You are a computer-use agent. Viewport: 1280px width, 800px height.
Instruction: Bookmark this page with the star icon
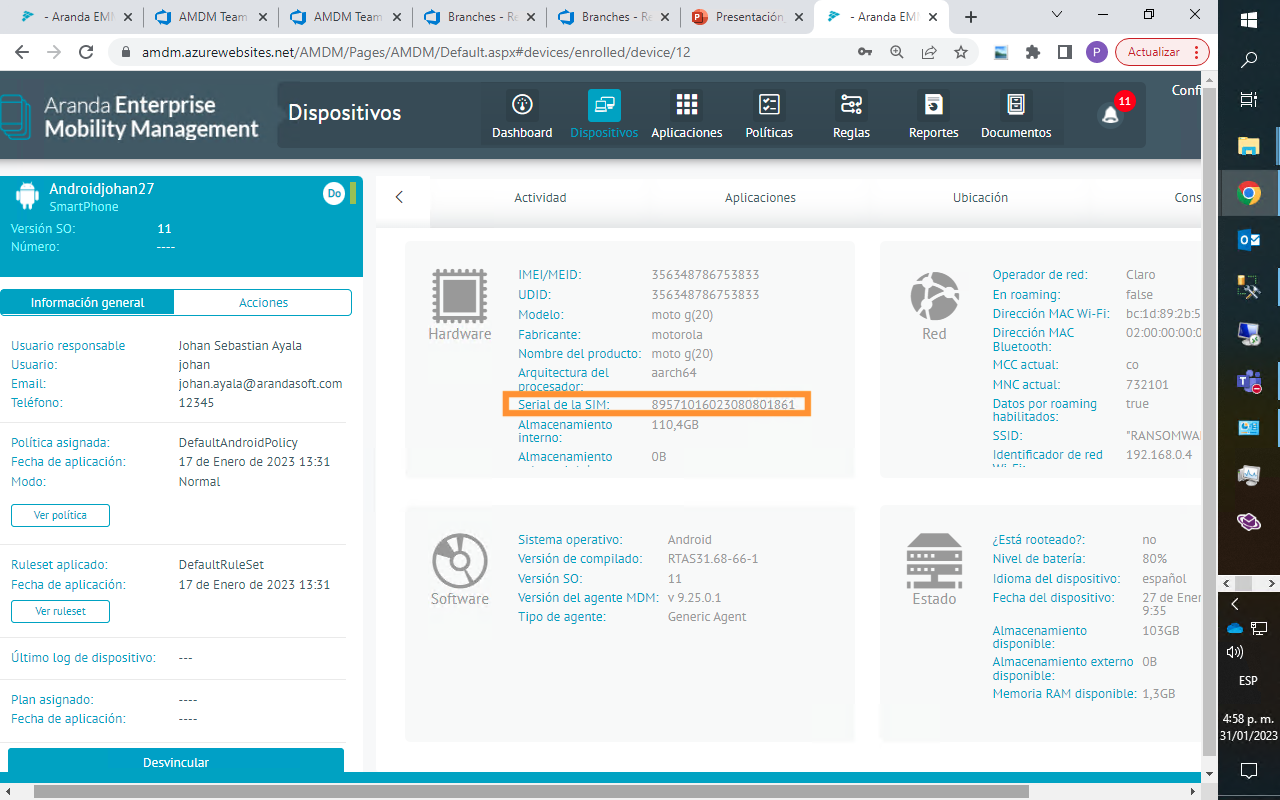click(x=961, y=52)
